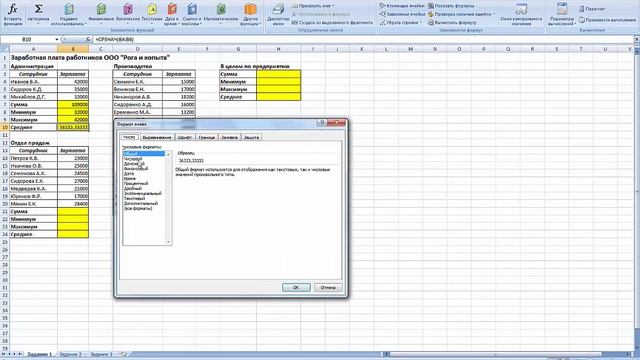Image resolution: width=640 pixels, height=360 pixels.
Task: Switch to the Защита tab
Action: pos(251,138)
